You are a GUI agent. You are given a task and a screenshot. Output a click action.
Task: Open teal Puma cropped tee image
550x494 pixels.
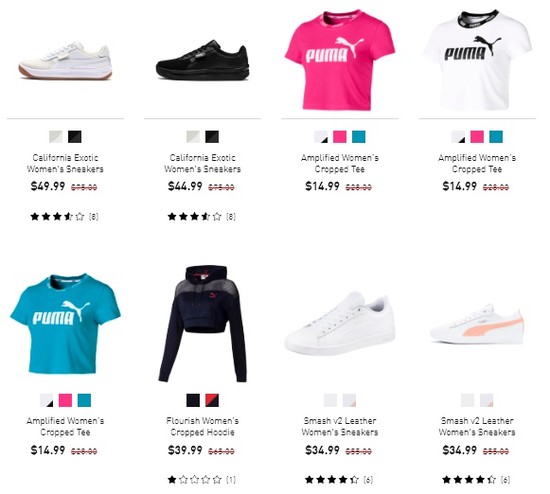[65, 323]
